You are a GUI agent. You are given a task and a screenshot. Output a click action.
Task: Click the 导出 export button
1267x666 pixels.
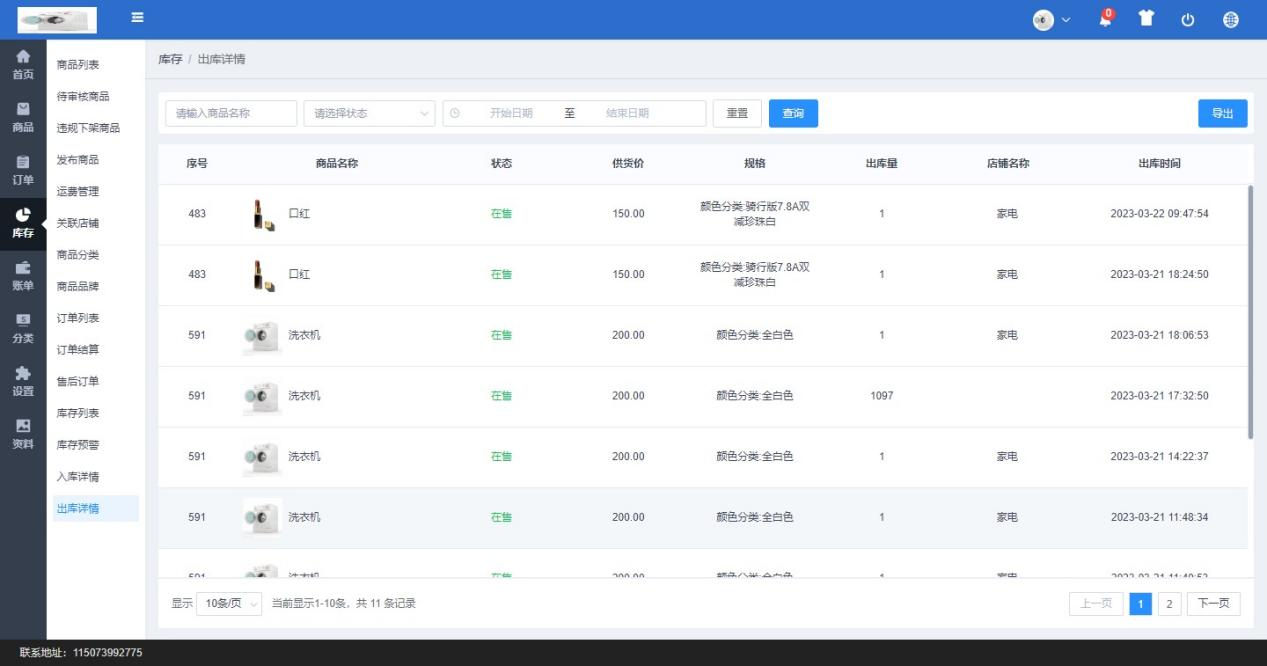[x=1222, y=113]
